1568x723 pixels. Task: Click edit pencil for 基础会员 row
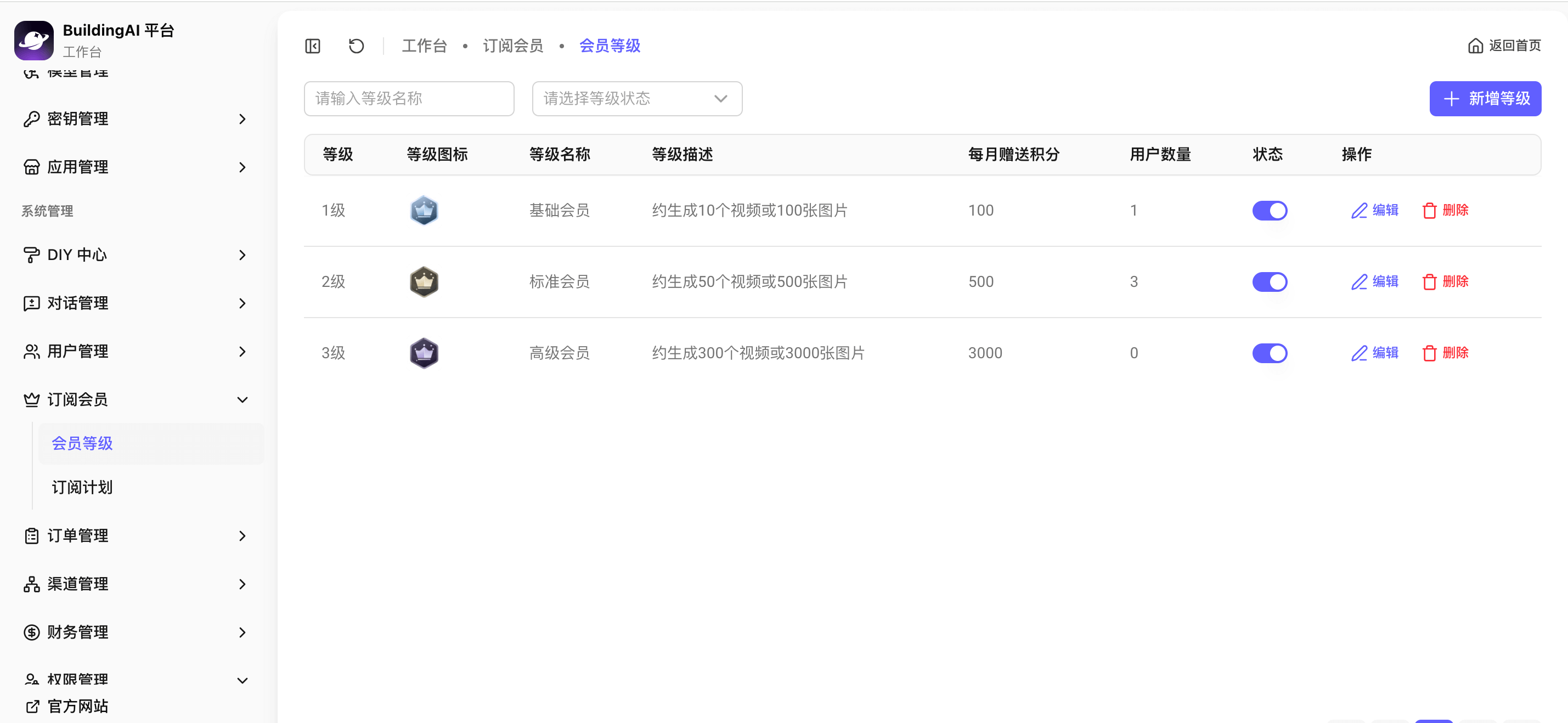1360,211
